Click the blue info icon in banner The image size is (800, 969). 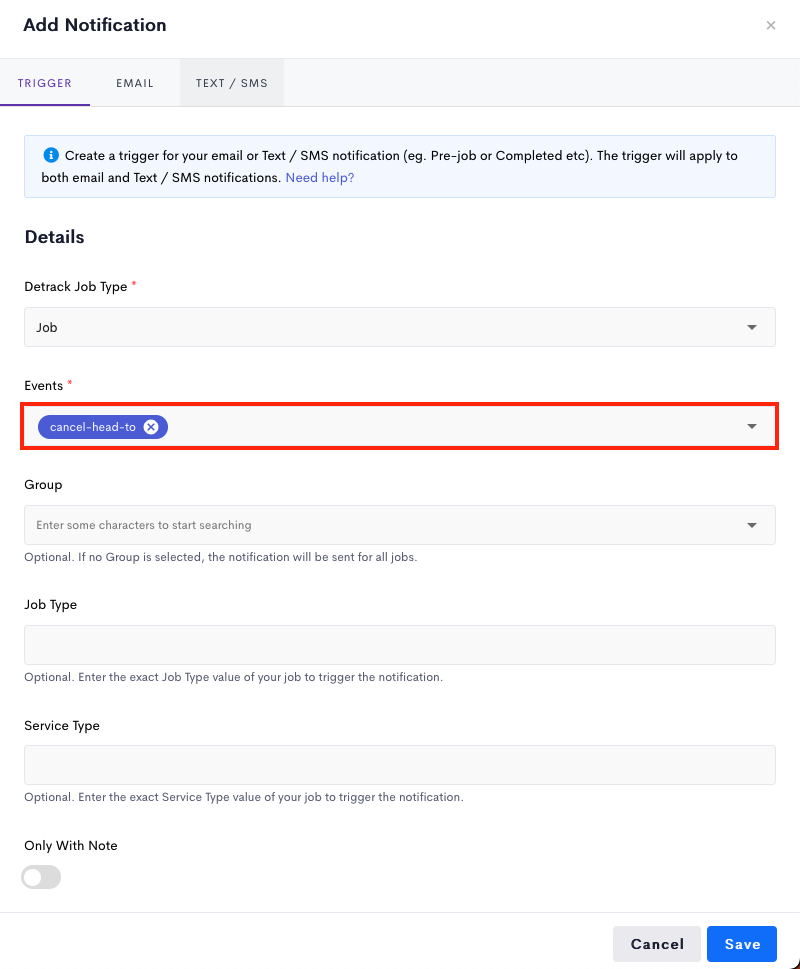click(x=51, y=155)
